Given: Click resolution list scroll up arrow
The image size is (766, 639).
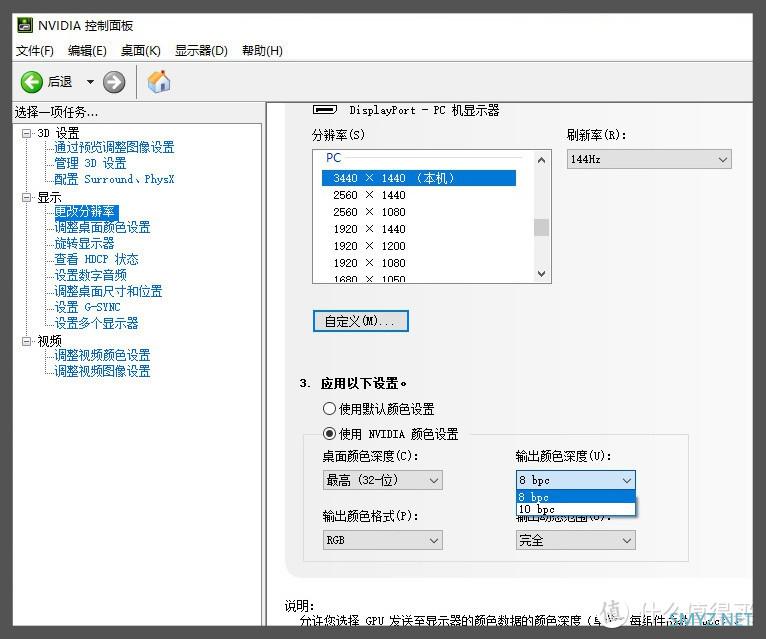Looking at the screenshot, I should click(541, 160).
